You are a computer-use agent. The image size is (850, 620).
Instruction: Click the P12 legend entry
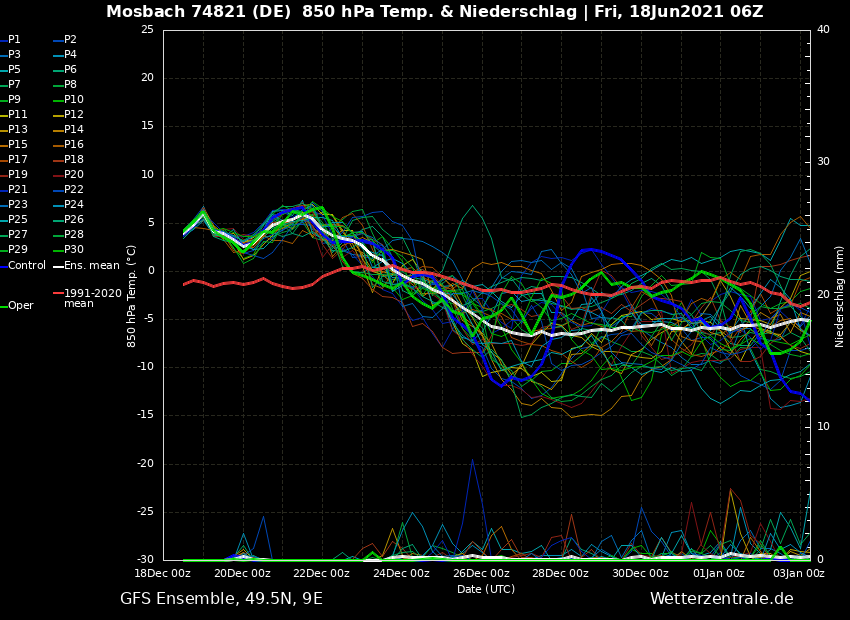click(x=74, y=115)
